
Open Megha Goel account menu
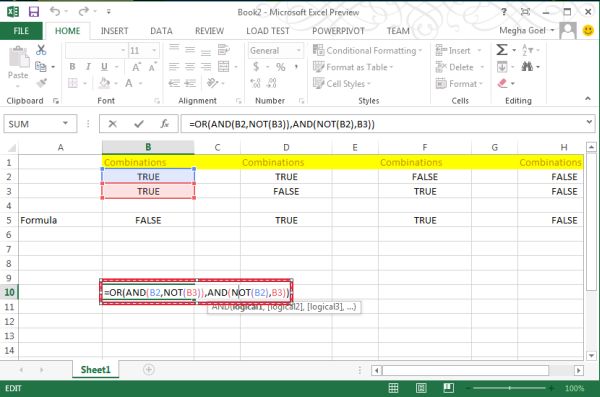[527, 31]
